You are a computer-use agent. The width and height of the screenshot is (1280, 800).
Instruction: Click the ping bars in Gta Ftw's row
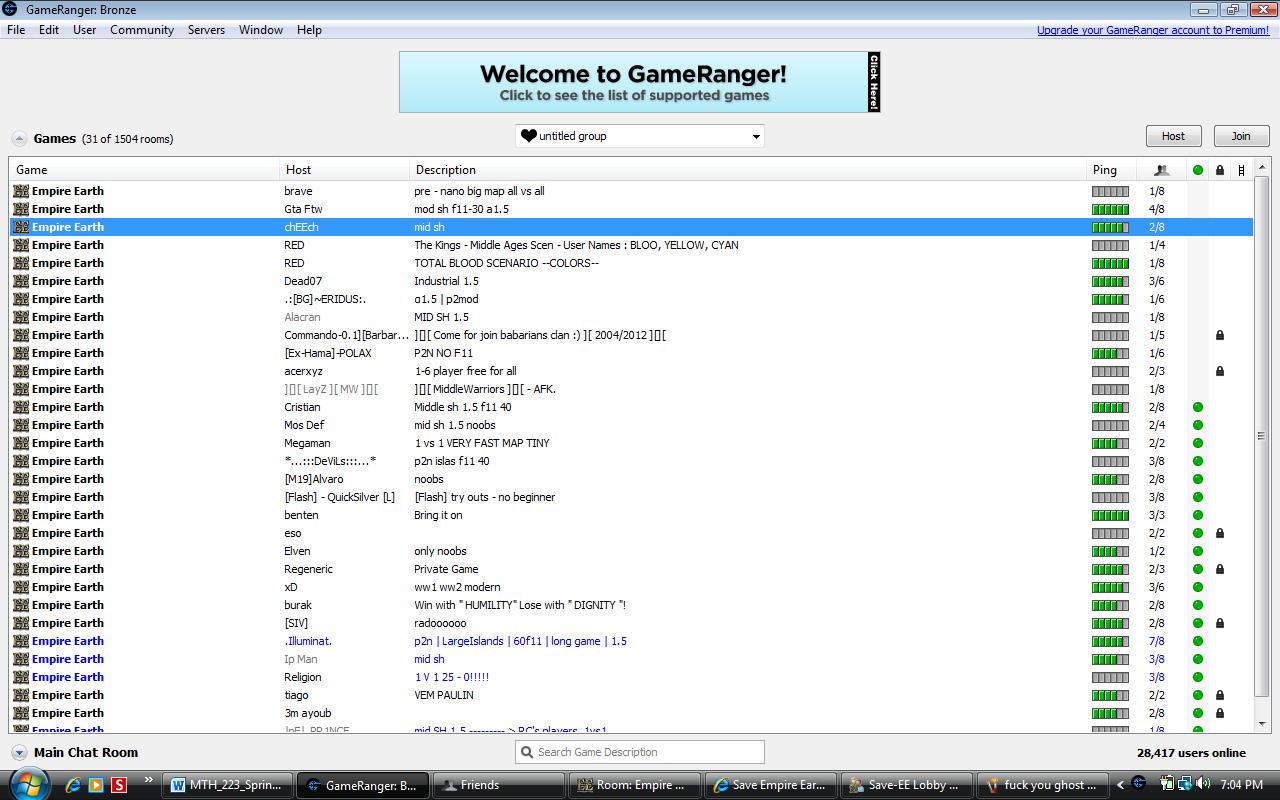(1110, 209)
